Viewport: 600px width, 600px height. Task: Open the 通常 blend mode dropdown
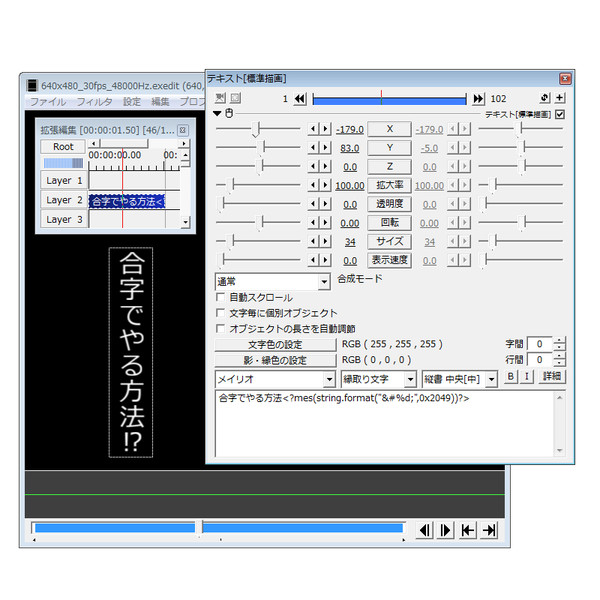pos(322,283)
